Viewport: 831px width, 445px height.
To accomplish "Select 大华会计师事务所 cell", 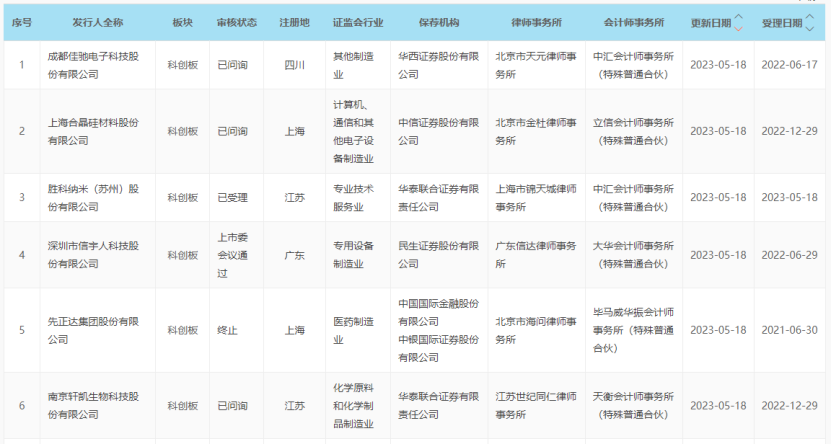I will coord(633,255).
